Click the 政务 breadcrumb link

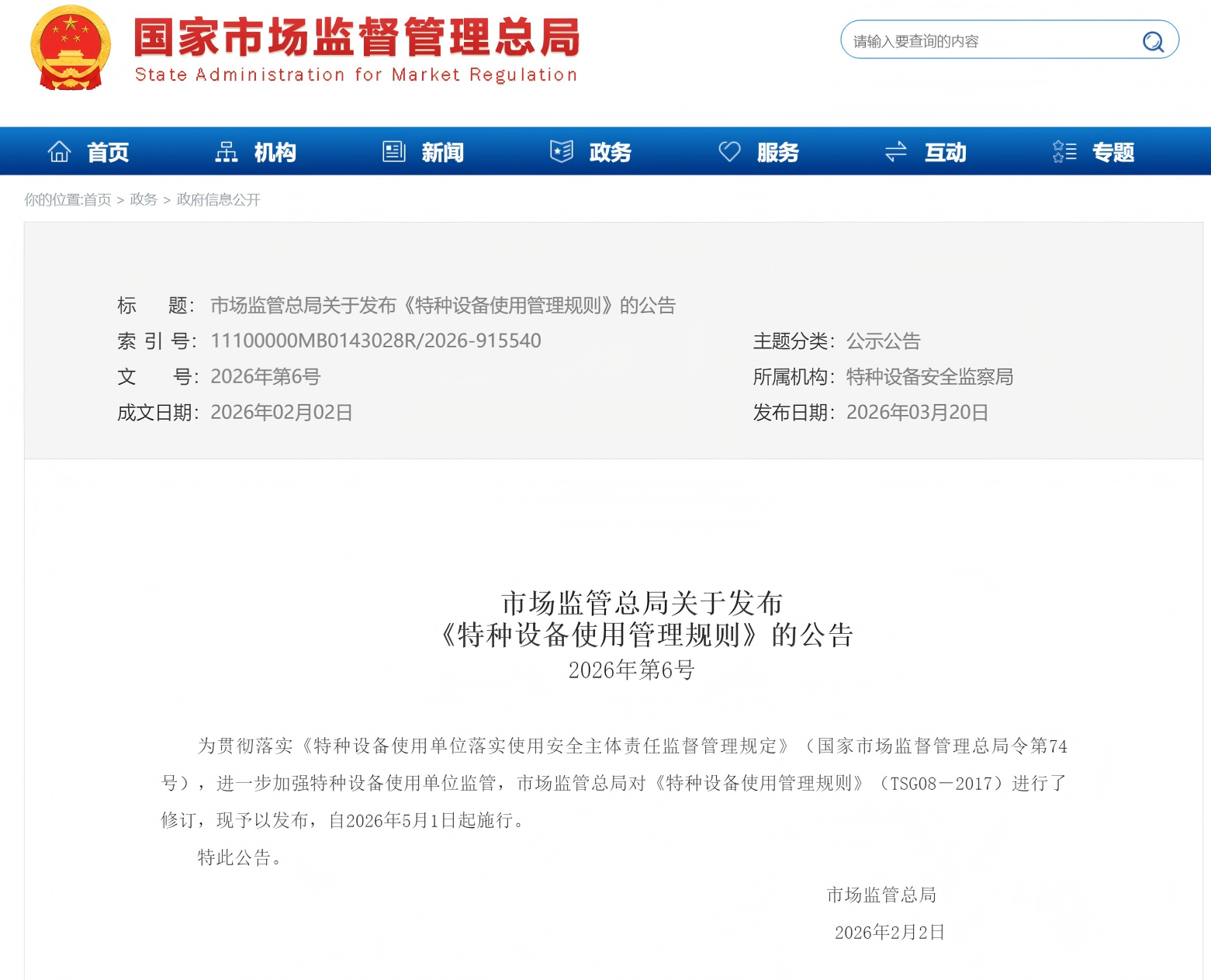click(143, 199)
